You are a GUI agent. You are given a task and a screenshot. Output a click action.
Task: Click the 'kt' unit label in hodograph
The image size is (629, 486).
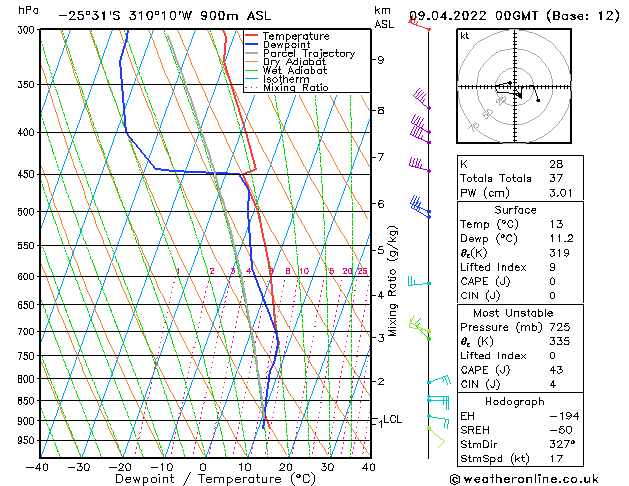point(465,36)
